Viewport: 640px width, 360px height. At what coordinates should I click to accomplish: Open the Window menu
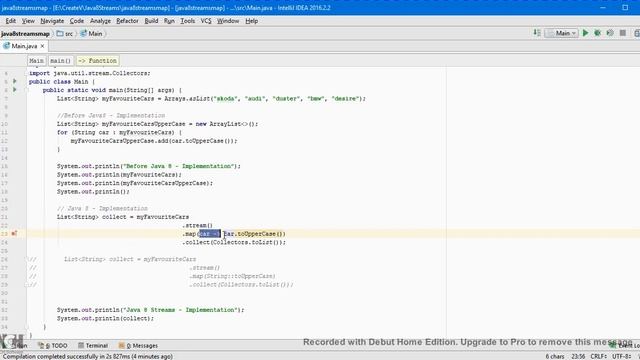click(x=228, y=21)
